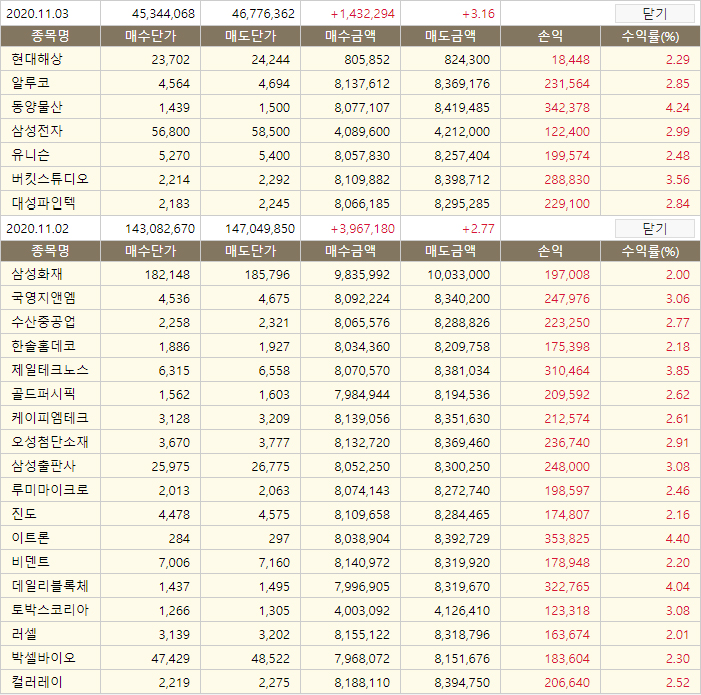The image size is (701, 695).
Task: Click total return rate +3.16
Action: click(x=478, y=14)
